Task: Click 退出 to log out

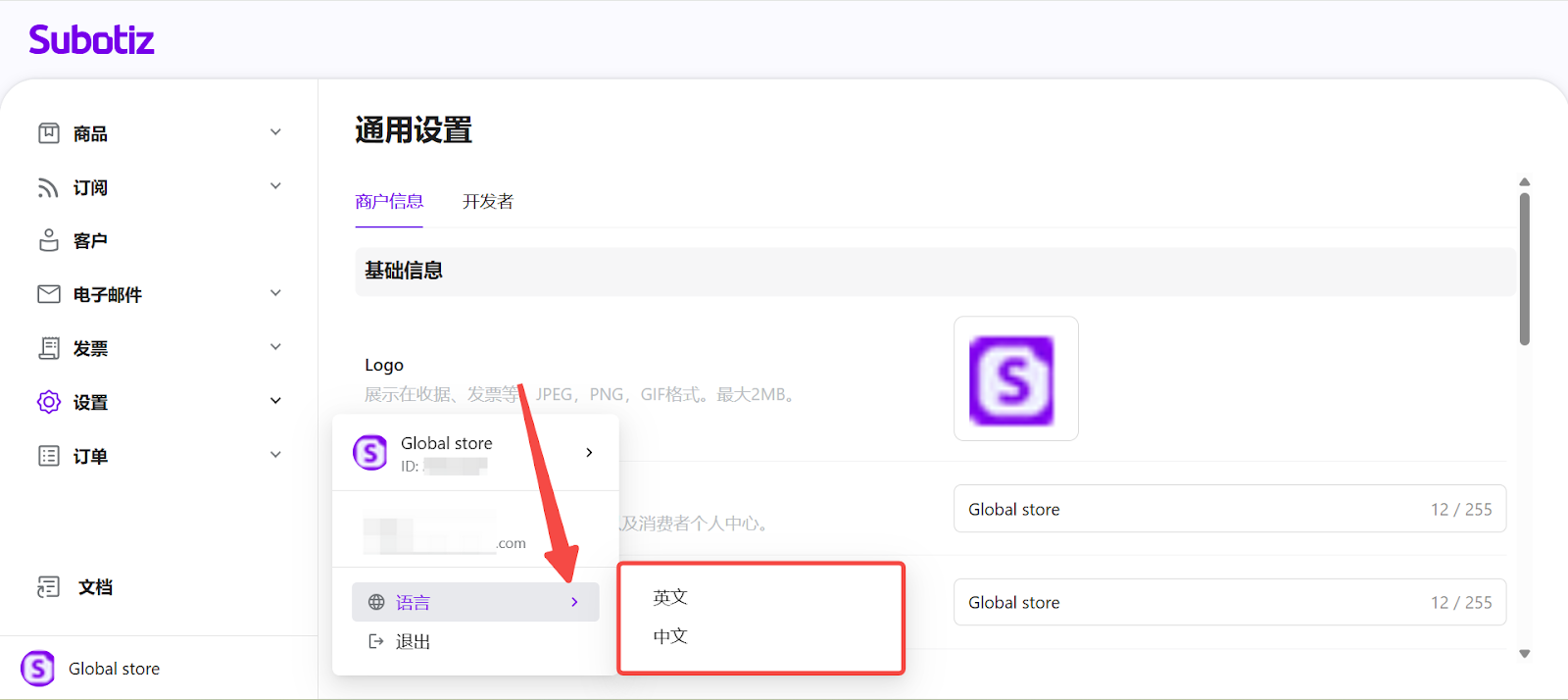Action: click(413, 642)
